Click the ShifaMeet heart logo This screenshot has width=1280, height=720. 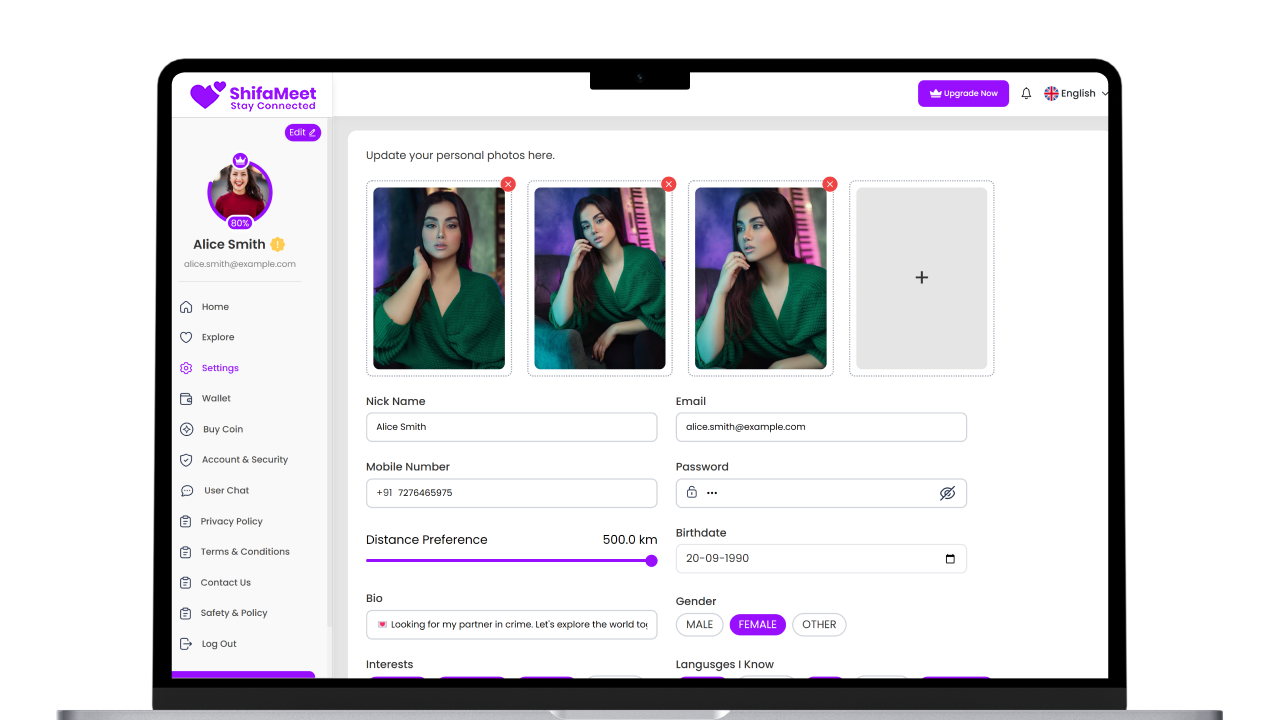point(208,95)
